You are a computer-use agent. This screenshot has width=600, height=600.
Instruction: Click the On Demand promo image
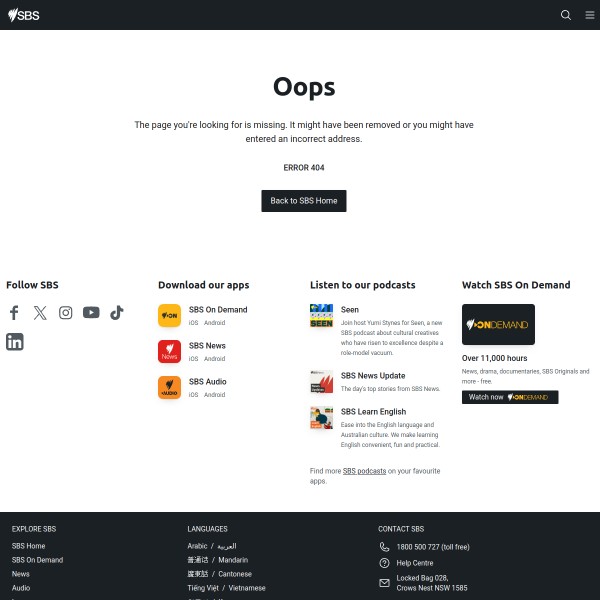click(x=498, y=324)
